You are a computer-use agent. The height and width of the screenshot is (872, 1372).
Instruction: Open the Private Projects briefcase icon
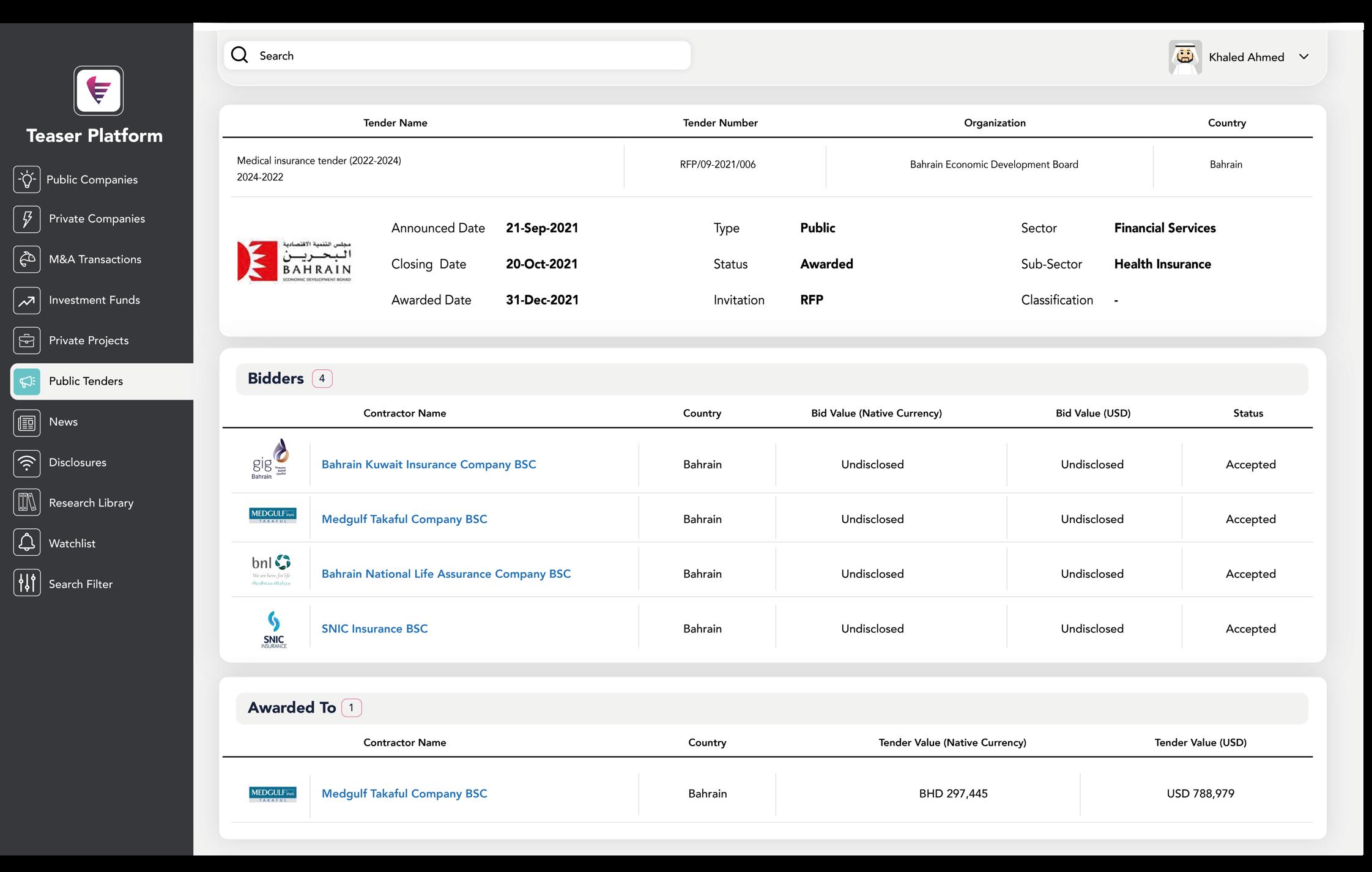pos(27,341)
